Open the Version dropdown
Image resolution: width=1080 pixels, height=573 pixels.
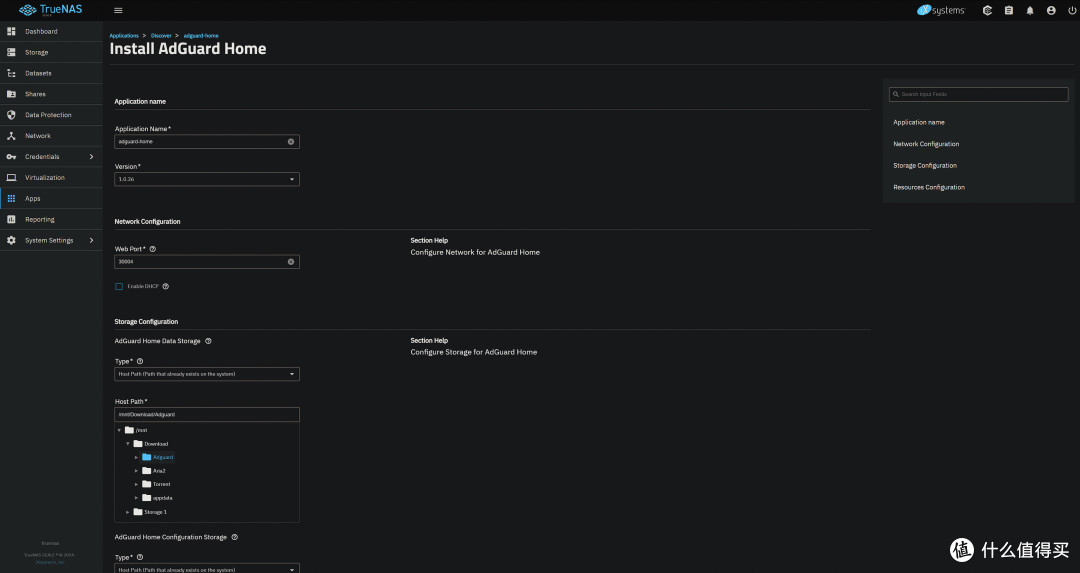[x=207, y=179]
